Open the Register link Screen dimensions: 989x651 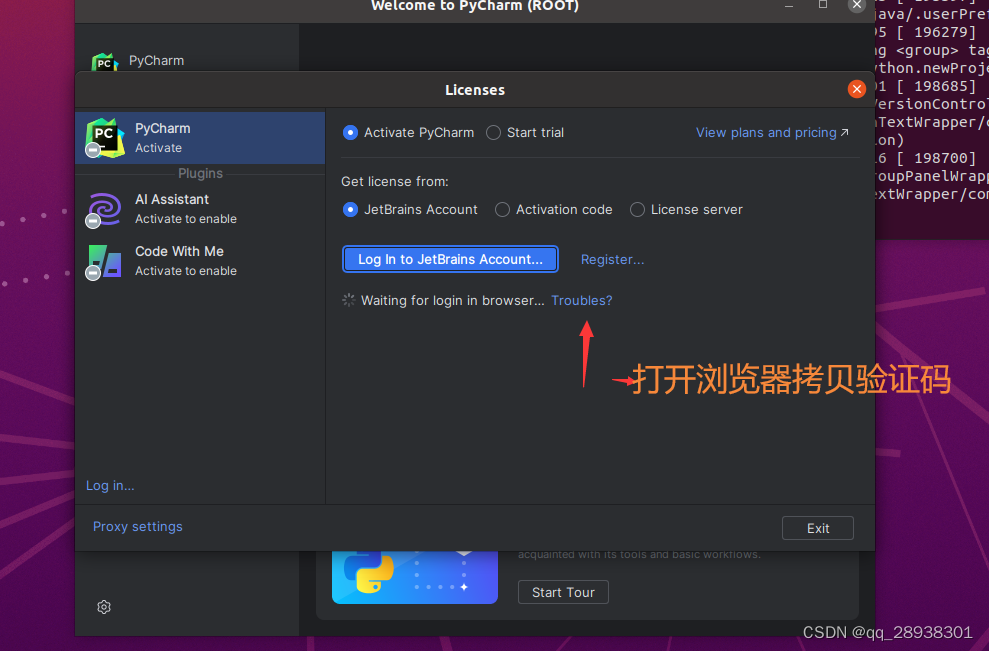[612, 259]
